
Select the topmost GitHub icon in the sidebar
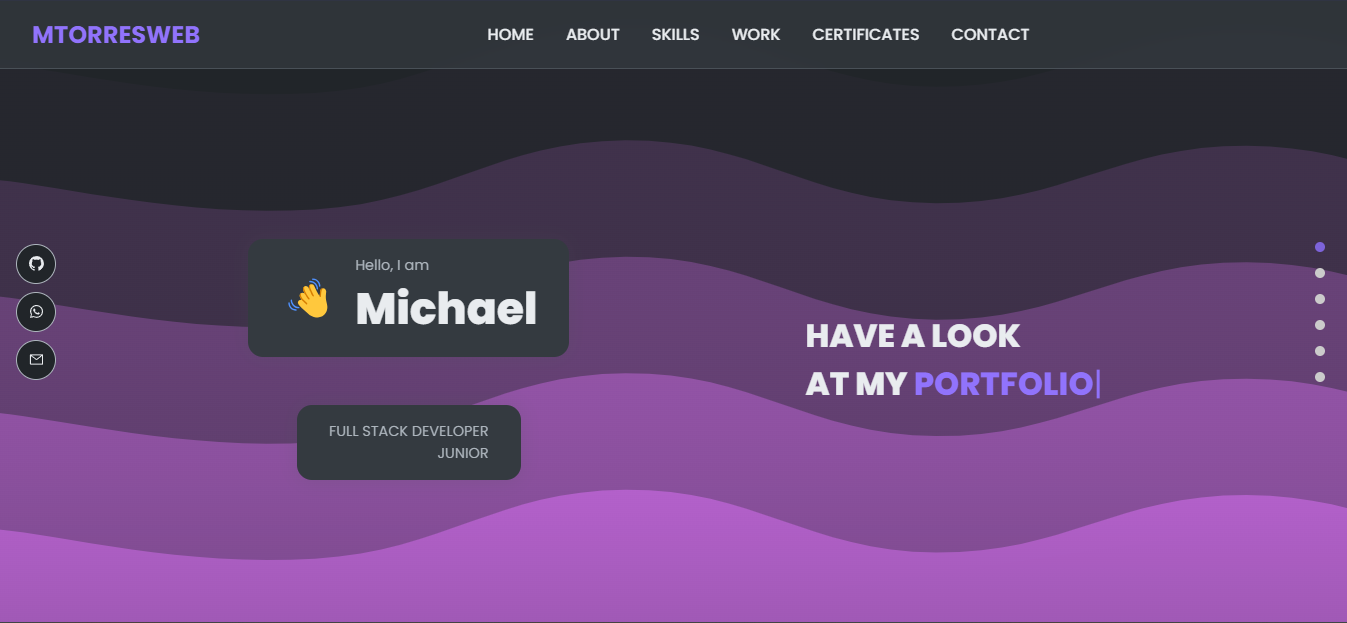point(36,263)
